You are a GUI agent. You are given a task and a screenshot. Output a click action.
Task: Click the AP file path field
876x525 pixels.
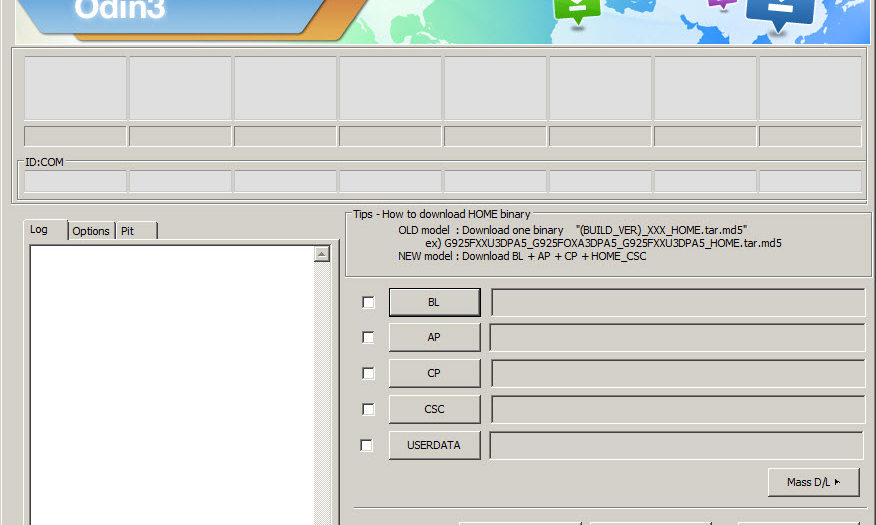pos(678,337)
